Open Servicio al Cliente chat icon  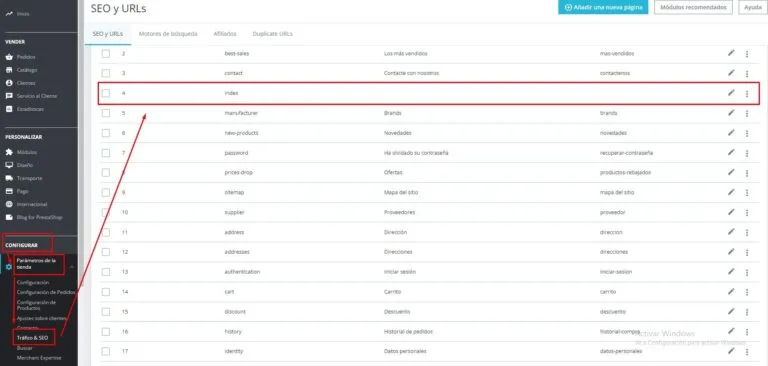9,96
